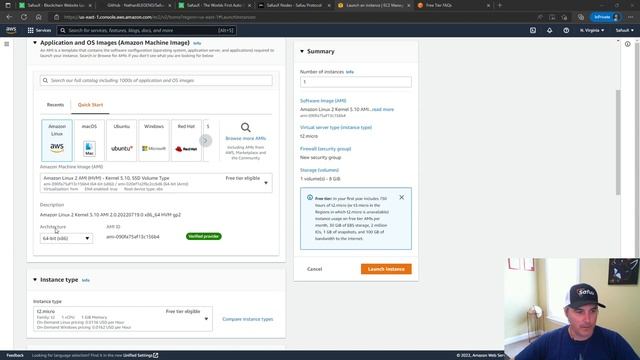Open Firewall (security group) summary link

[325, 149]
